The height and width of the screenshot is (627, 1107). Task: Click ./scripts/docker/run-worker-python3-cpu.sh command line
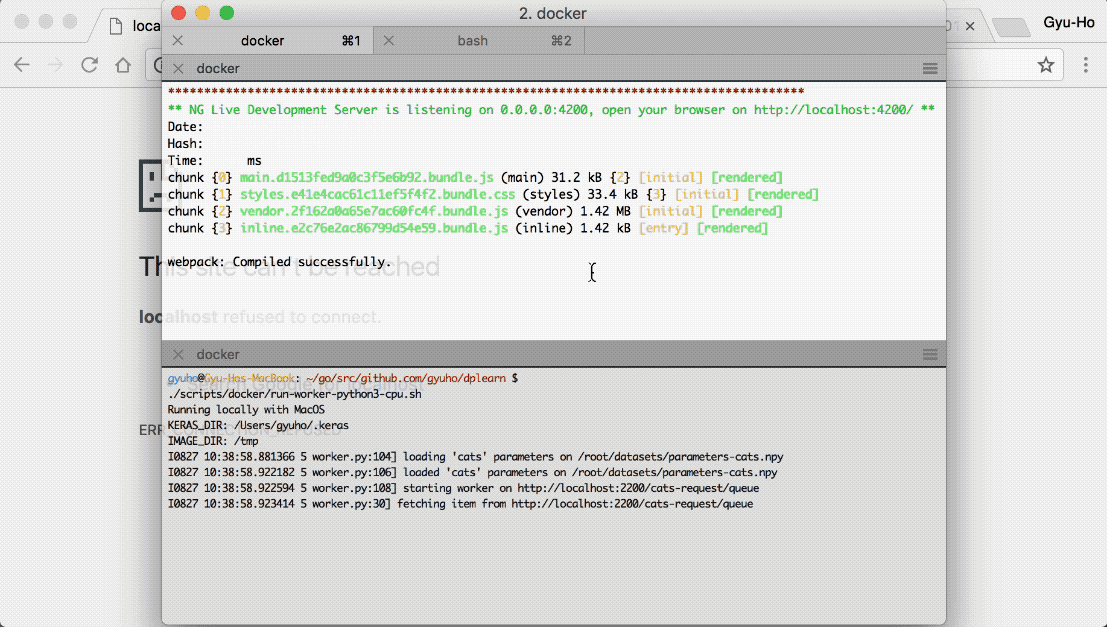294,394
